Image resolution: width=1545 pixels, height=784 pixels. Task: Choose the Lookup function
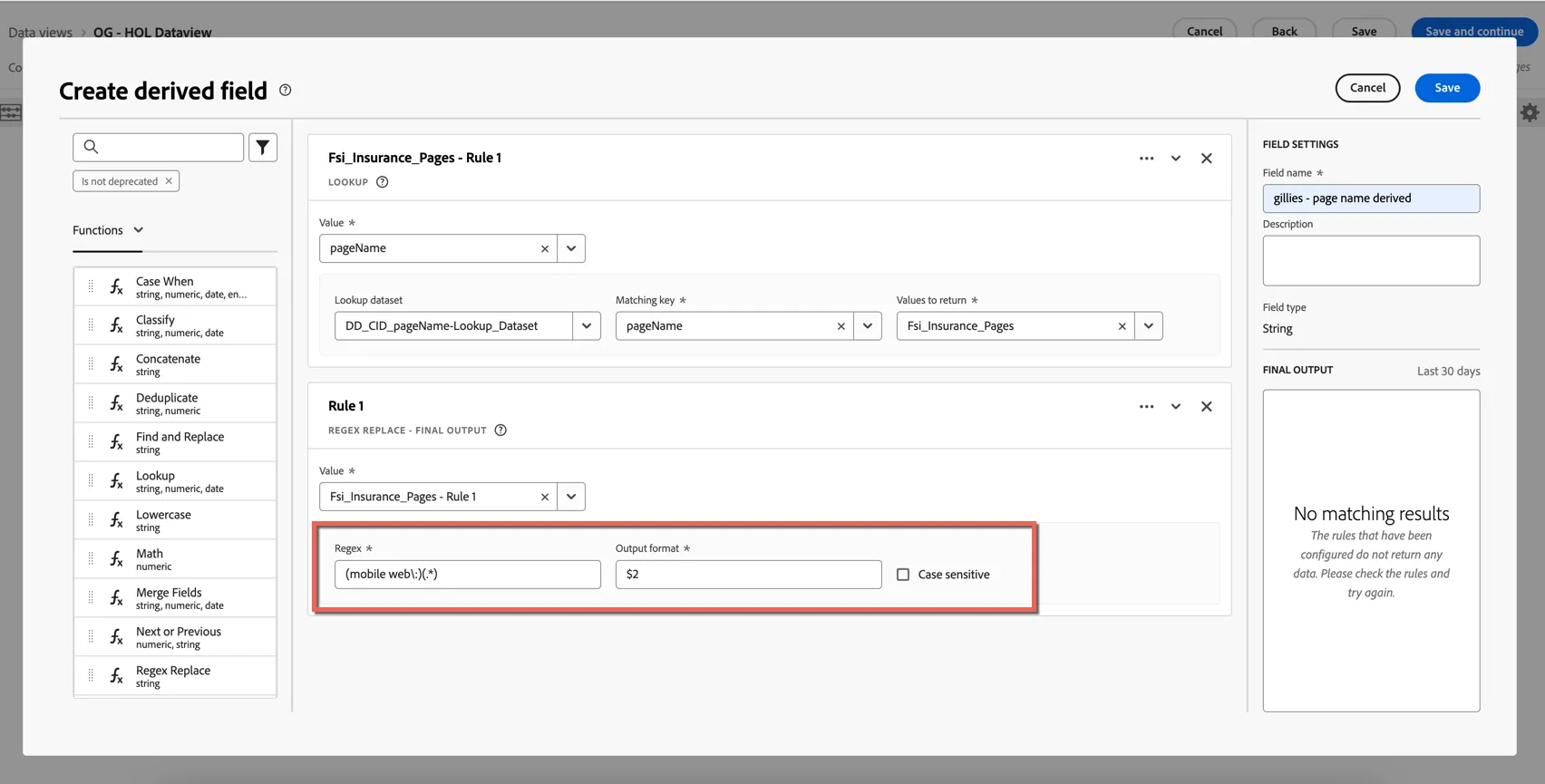pyautogui.click(x=175, y=481)
